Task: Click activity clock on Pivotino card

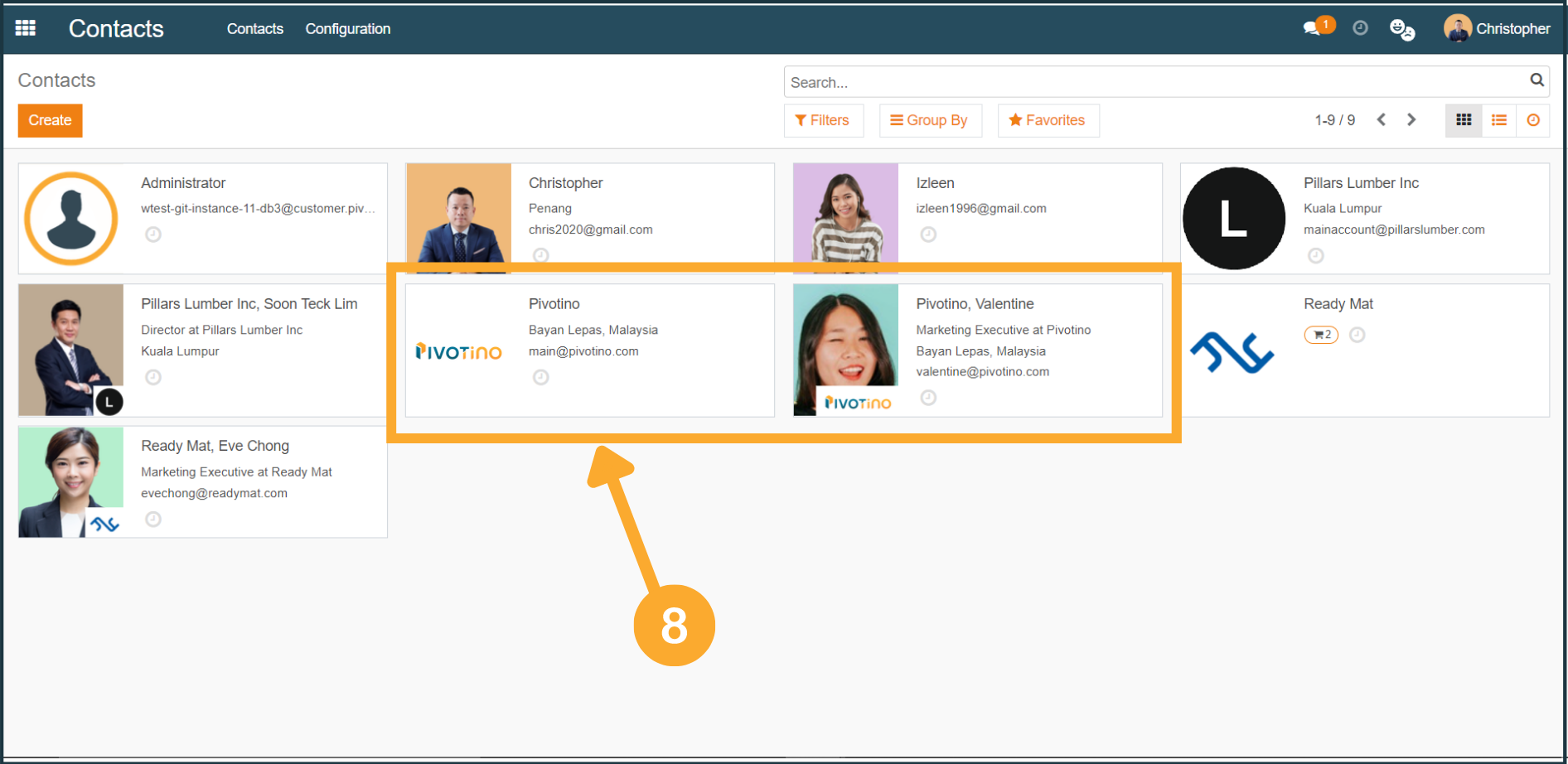Action: 540,378
